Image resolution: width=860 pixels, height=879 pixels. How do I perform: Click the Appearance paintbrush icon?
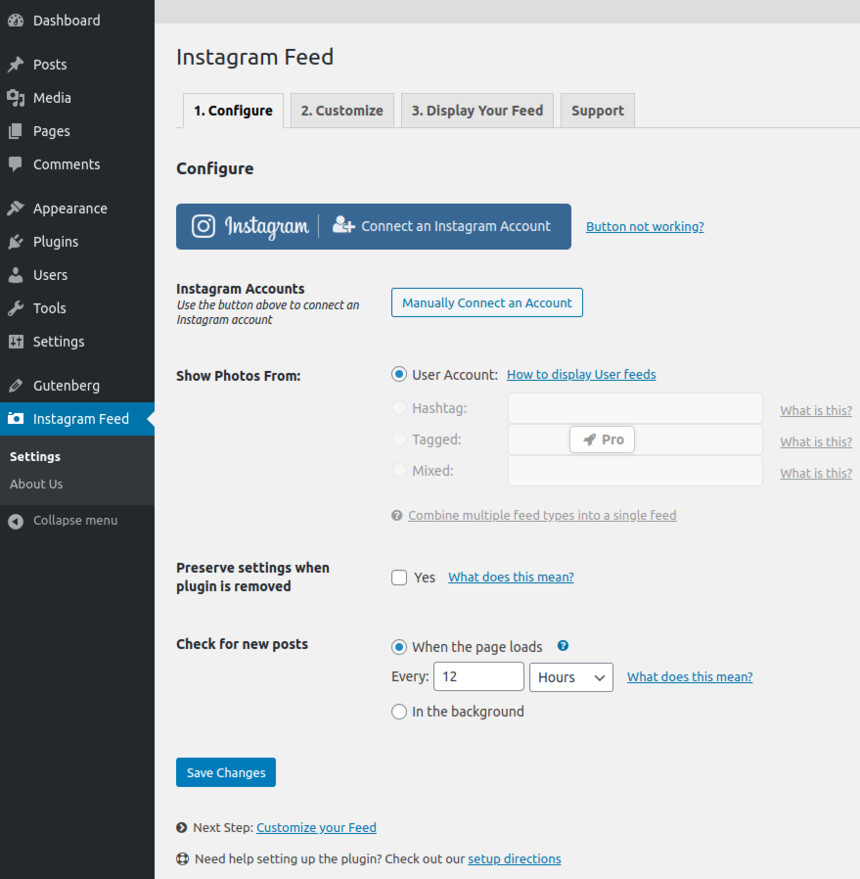[x=16, y=208]
